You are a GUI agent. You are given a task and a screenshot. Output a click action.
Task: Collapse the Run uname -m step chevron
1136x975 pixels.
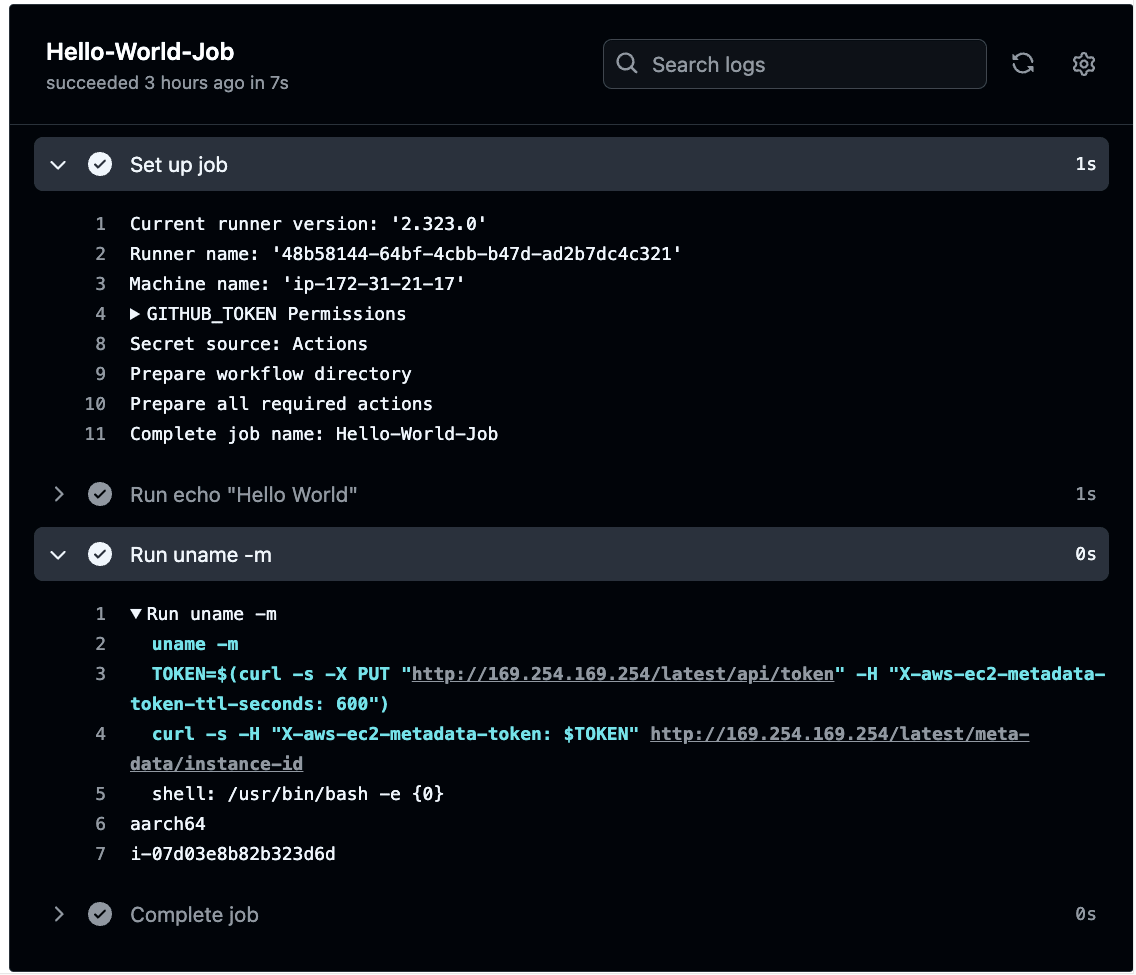(58, 555)
